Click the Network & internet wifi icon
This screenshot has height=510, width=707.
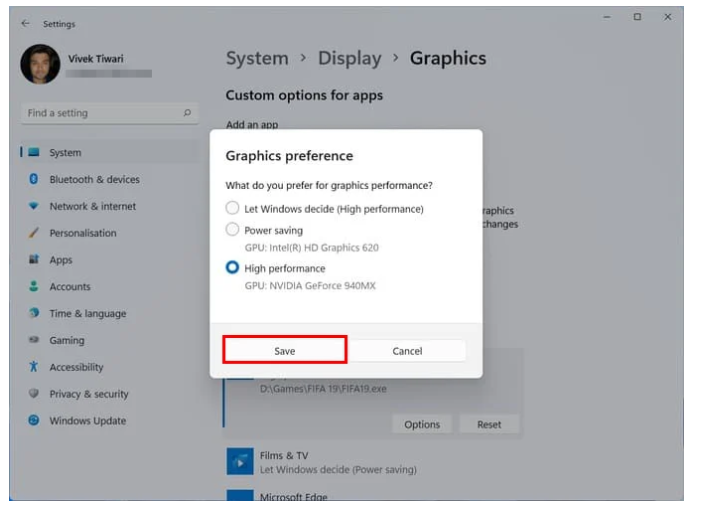tap(33, 207)
